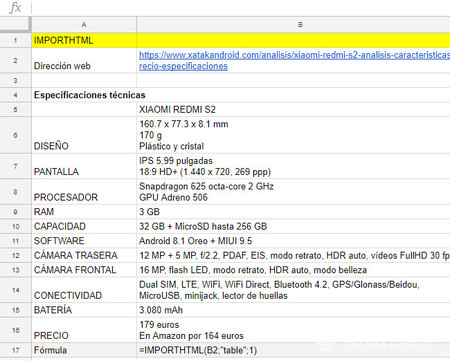The height and width of the screenshot is (361, 450).
Task: Select the column B header
Action: [x=293, y=24]
